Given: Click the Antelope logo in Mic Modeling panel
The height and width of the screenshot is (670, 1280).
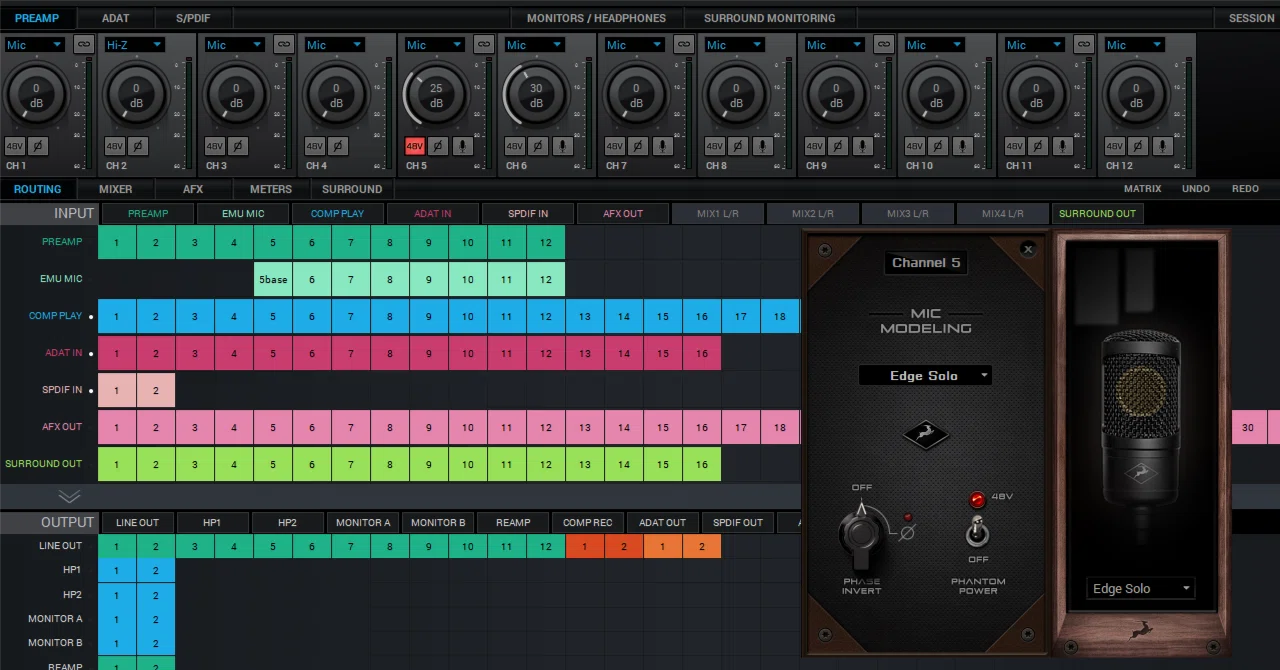Looking at the screenshot, I should pyautogui.click(x=926, y=435).
